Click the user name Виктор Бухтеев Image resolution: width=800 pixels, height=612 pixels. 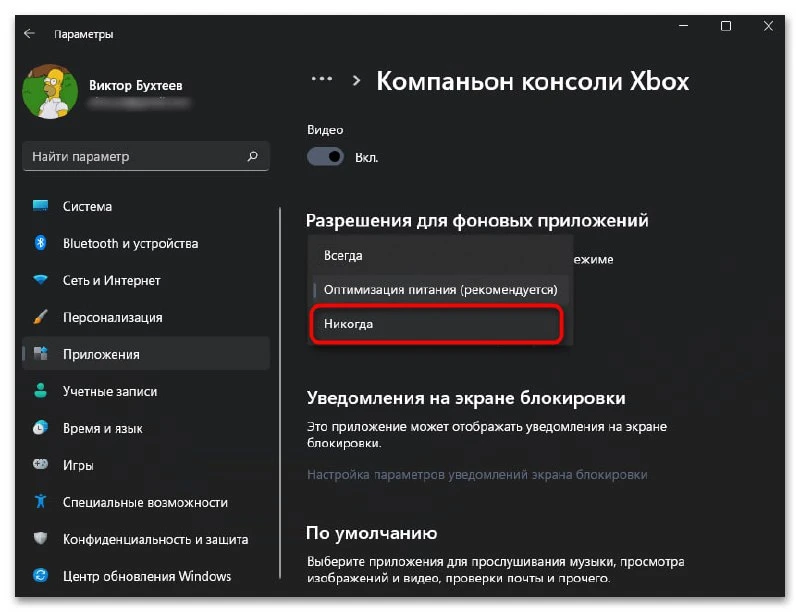tap(136, 85)
